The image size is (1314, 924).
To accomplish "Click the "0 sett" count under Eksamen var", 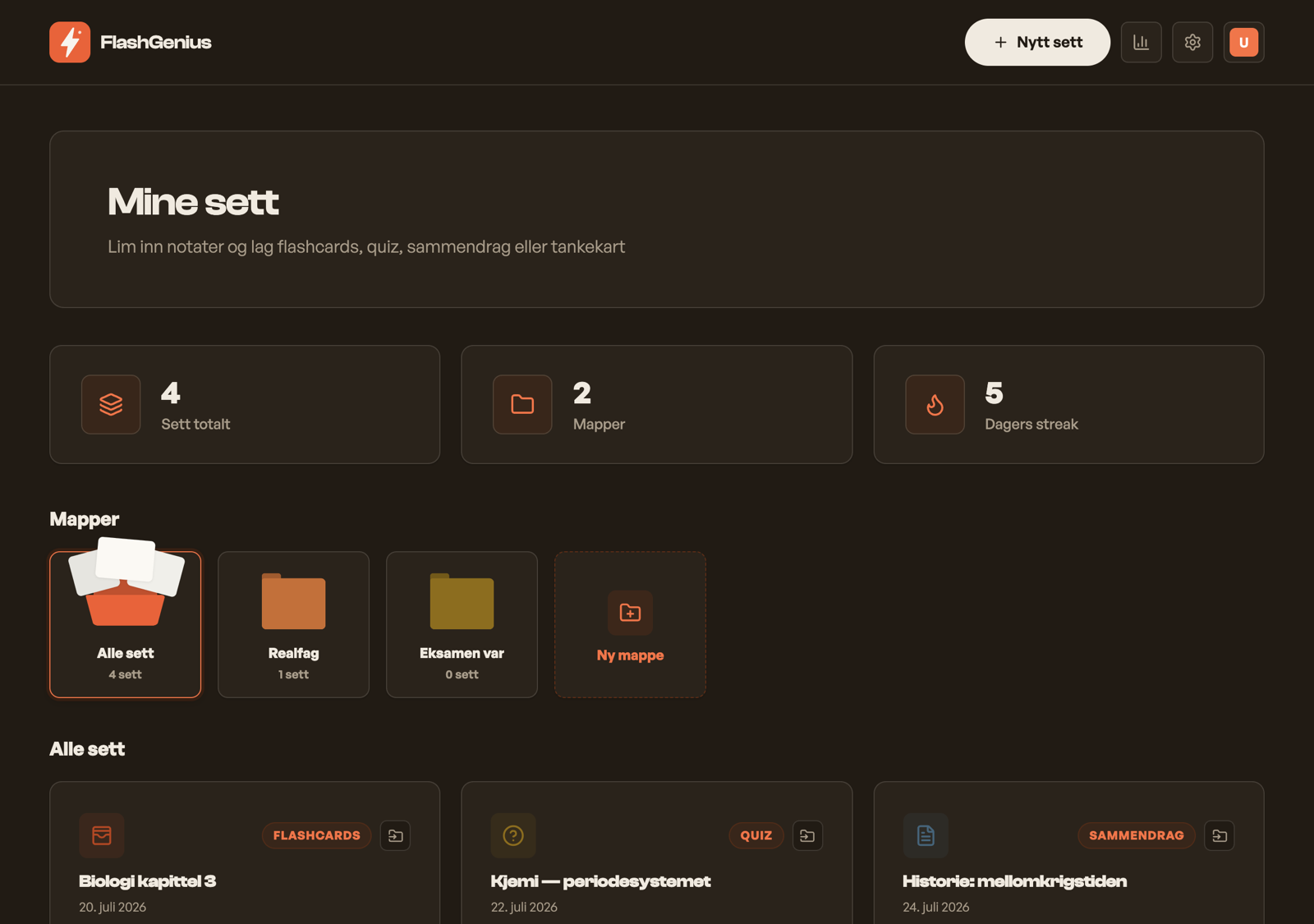I will pos(462,674).
